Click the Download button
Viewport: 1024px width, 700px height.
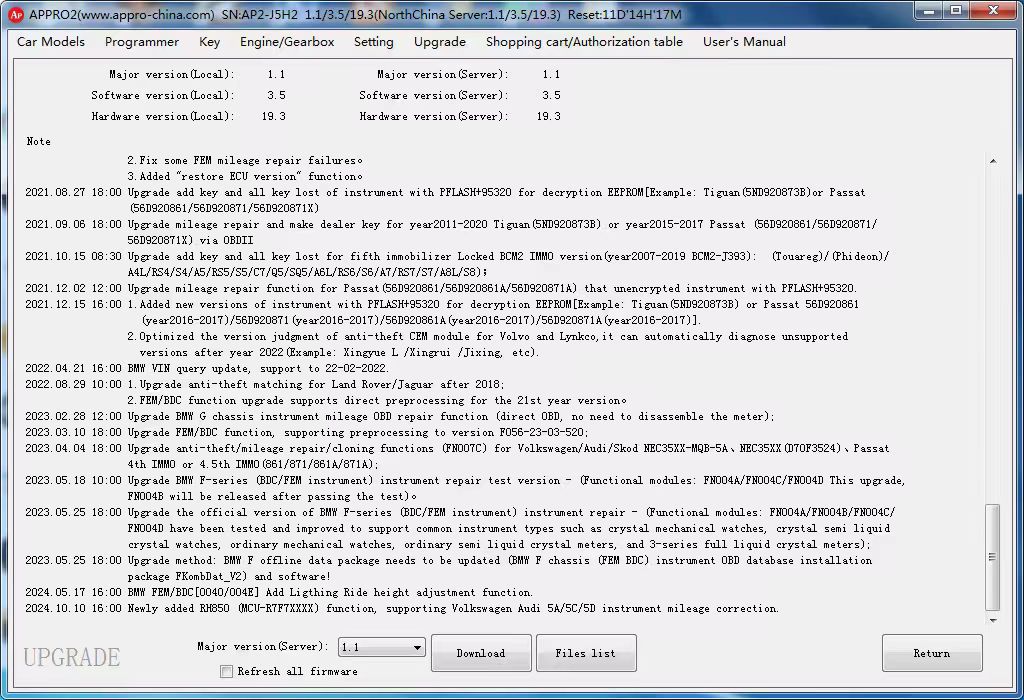[481, 653]
